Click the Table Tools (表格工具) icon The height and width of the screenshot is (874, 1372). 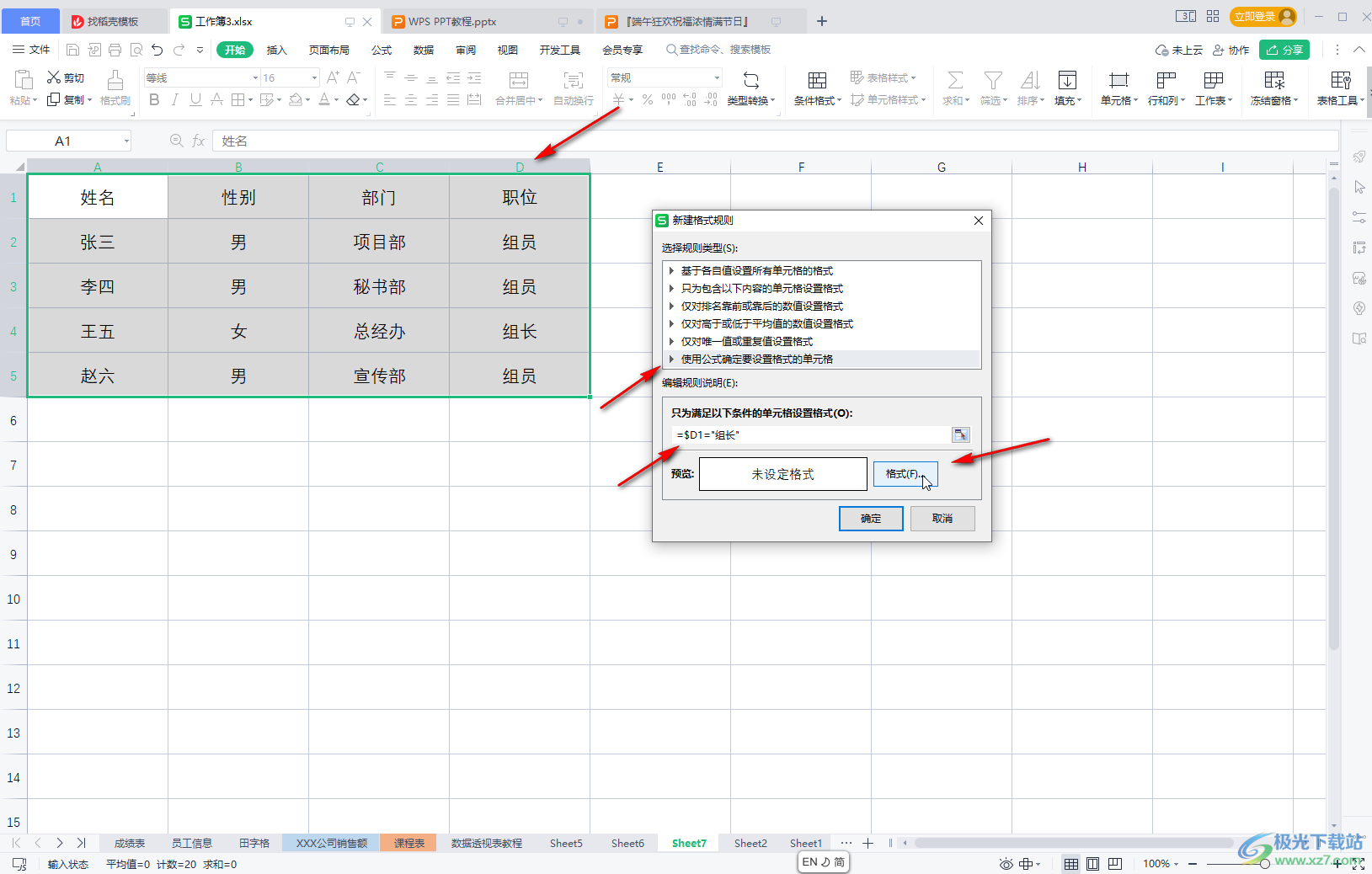(1341, 80)
